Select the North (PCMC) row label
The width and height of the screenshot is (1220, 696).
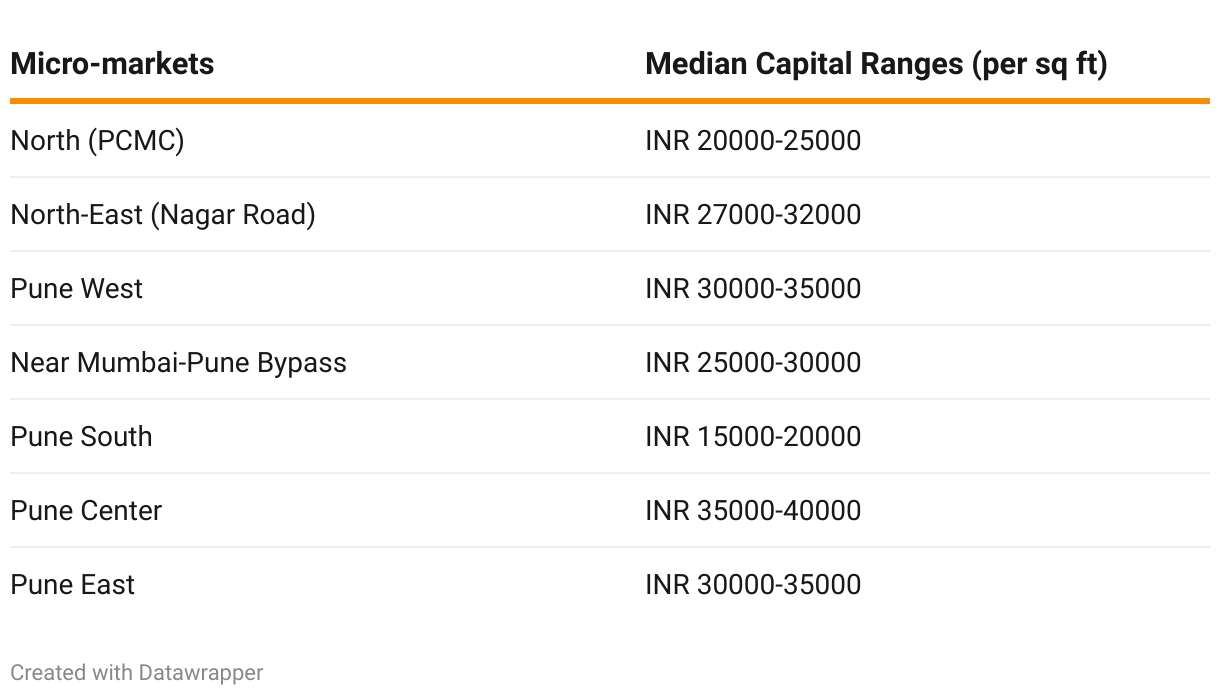(x=97, y=141)
